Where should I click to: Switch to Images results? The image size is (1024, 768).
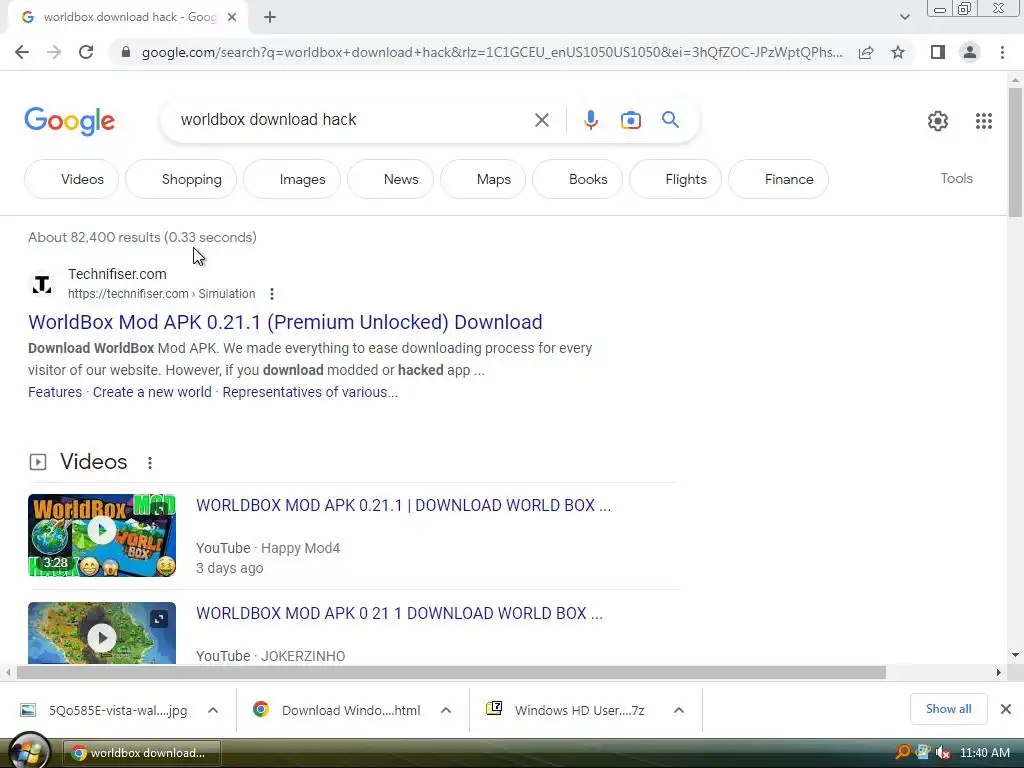pyautogui.click(x=292, y=179)
